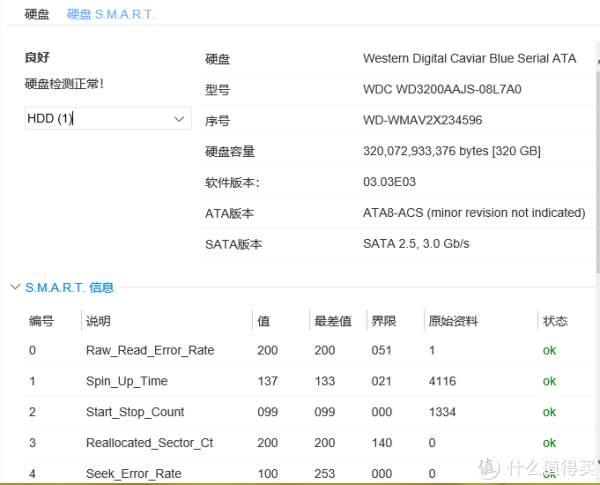Click the 硬盘容量 label
This screenshot has width=600, height=485.
tap(230, 152)
